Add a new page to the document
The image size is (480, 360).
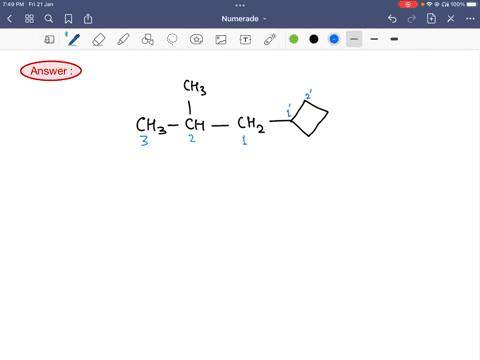[x=431, y=19]
